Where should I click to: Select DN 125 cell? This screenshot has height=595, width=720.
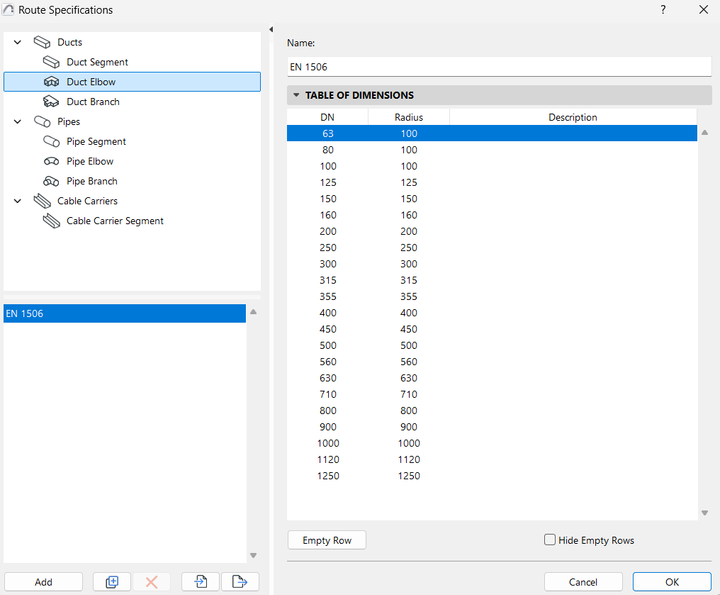point(328,182)
